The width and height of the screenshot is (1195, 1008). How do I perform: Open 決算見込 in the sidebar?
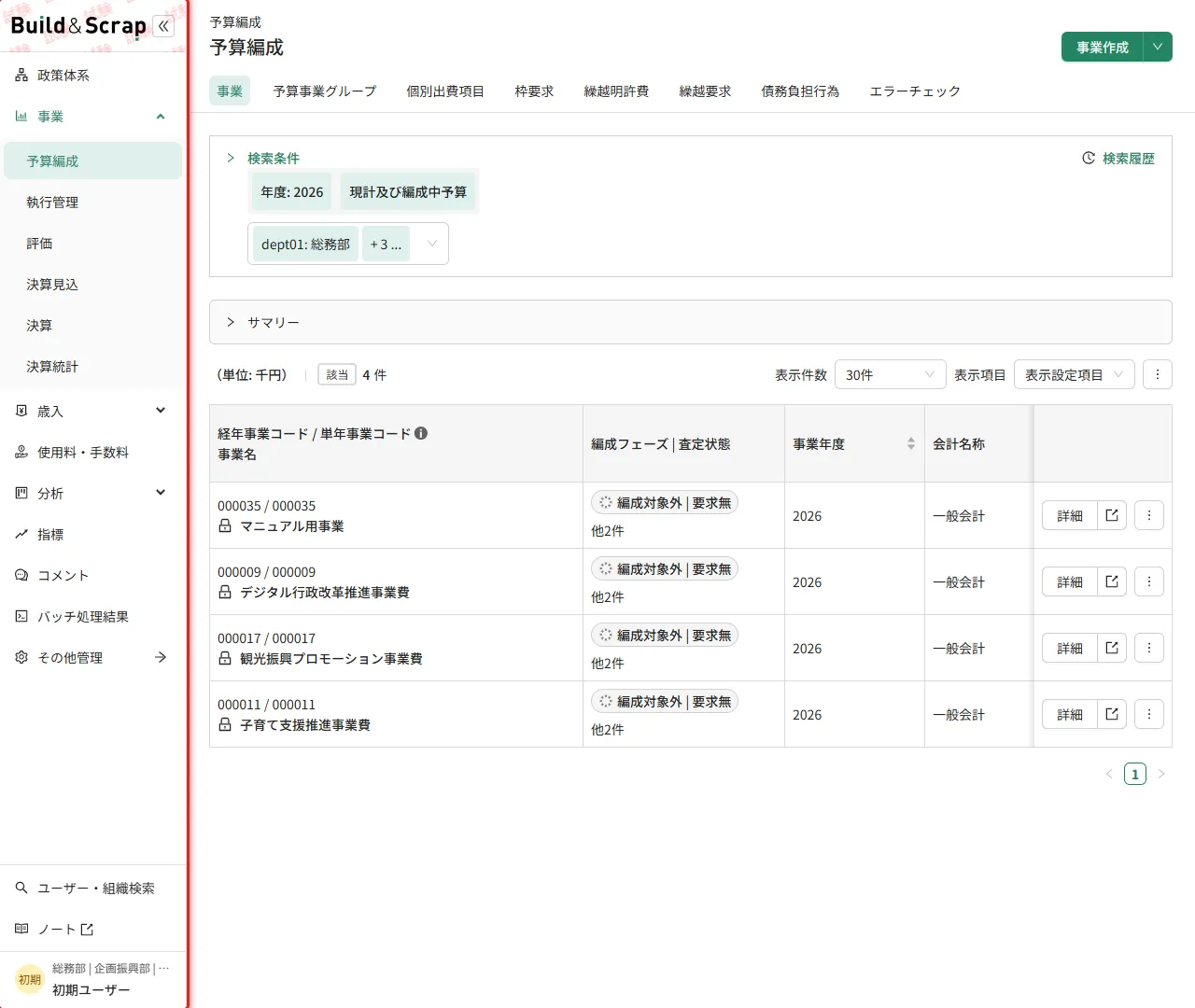click(93, 285)
